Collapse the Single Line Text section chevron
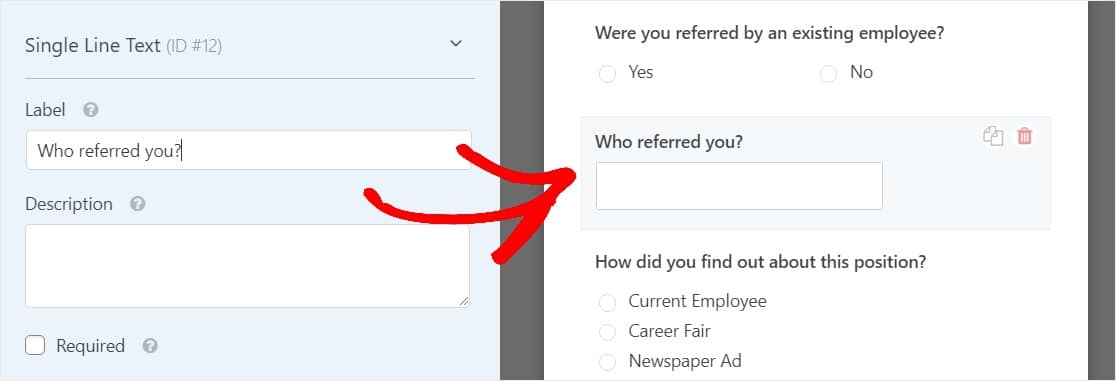 click(x=456, y=43)
